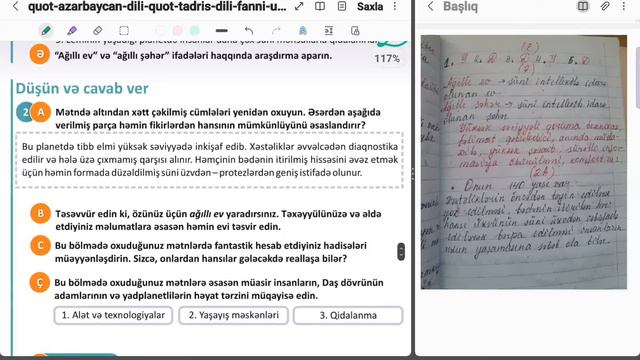Click orange A exercise marker

[x=41, y=112]
